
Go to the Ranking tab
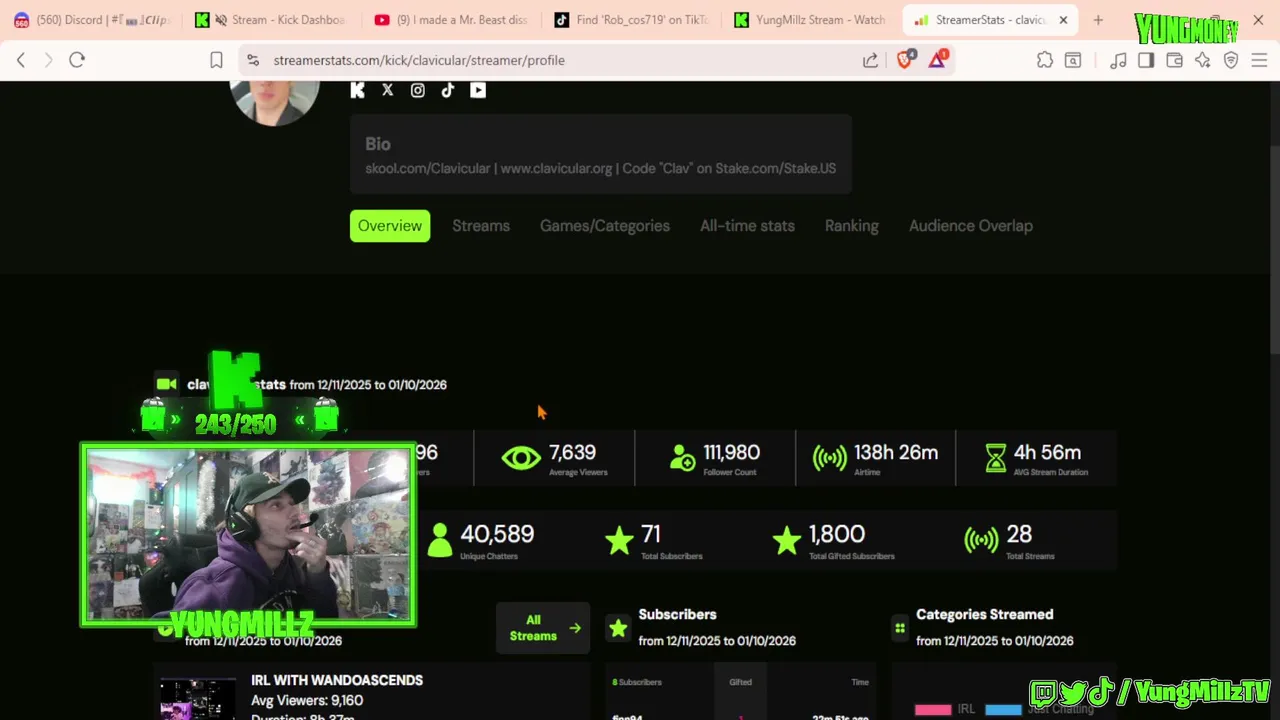coord(852,226)
